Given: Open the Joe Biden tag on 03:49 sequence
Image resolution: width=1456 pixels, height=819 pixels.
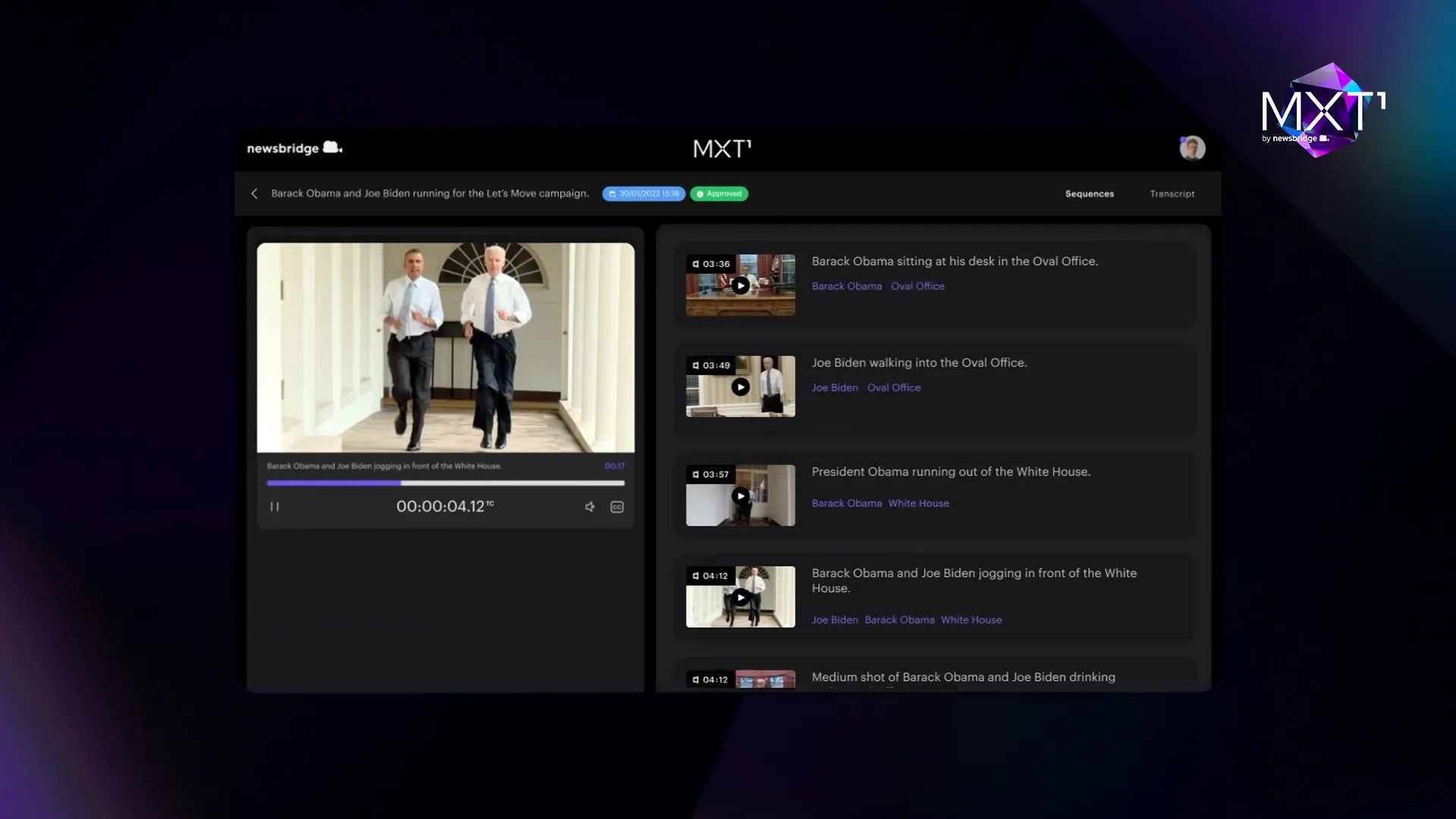Looking at the screenshot, I should pos(835,388).
